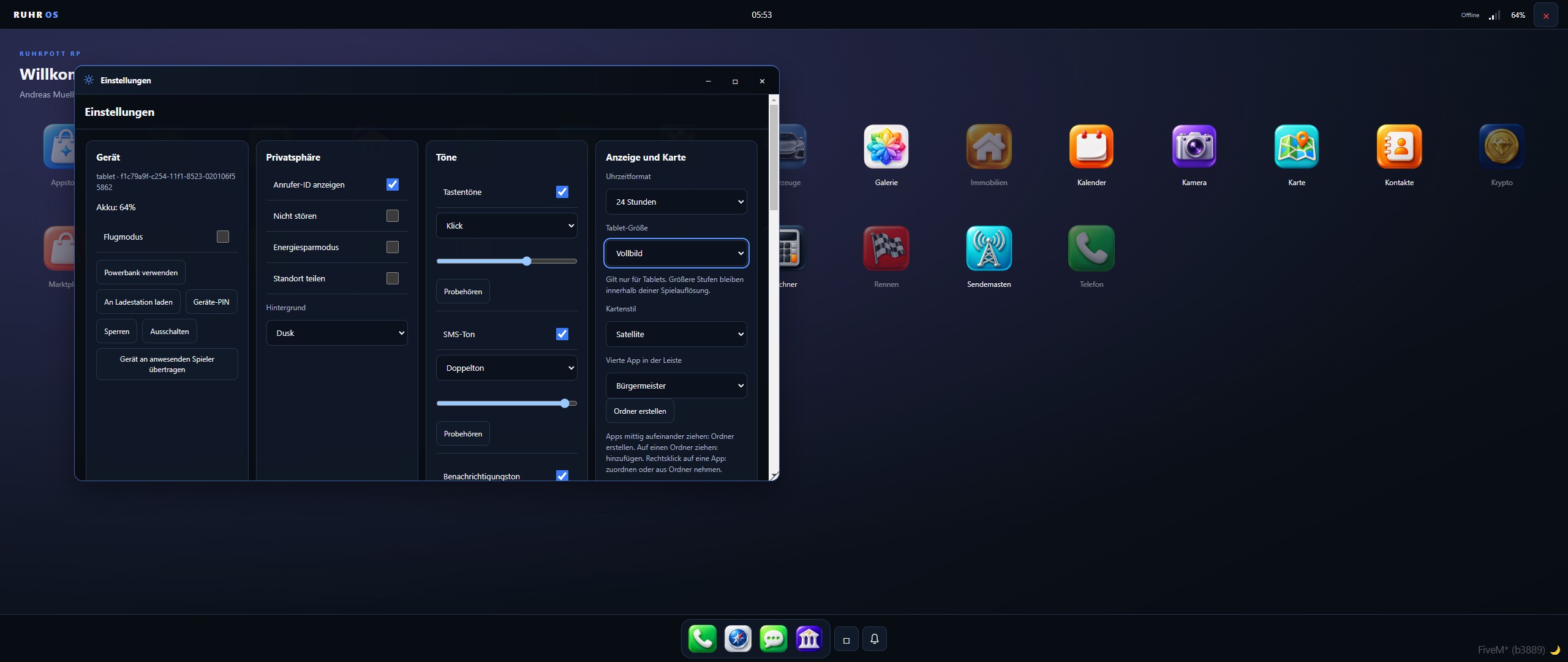The width and height of the screenshot is (1568, 662).
Task: Open the Doppelton SMS tone dropdown
Action: [x=507, y=368]
